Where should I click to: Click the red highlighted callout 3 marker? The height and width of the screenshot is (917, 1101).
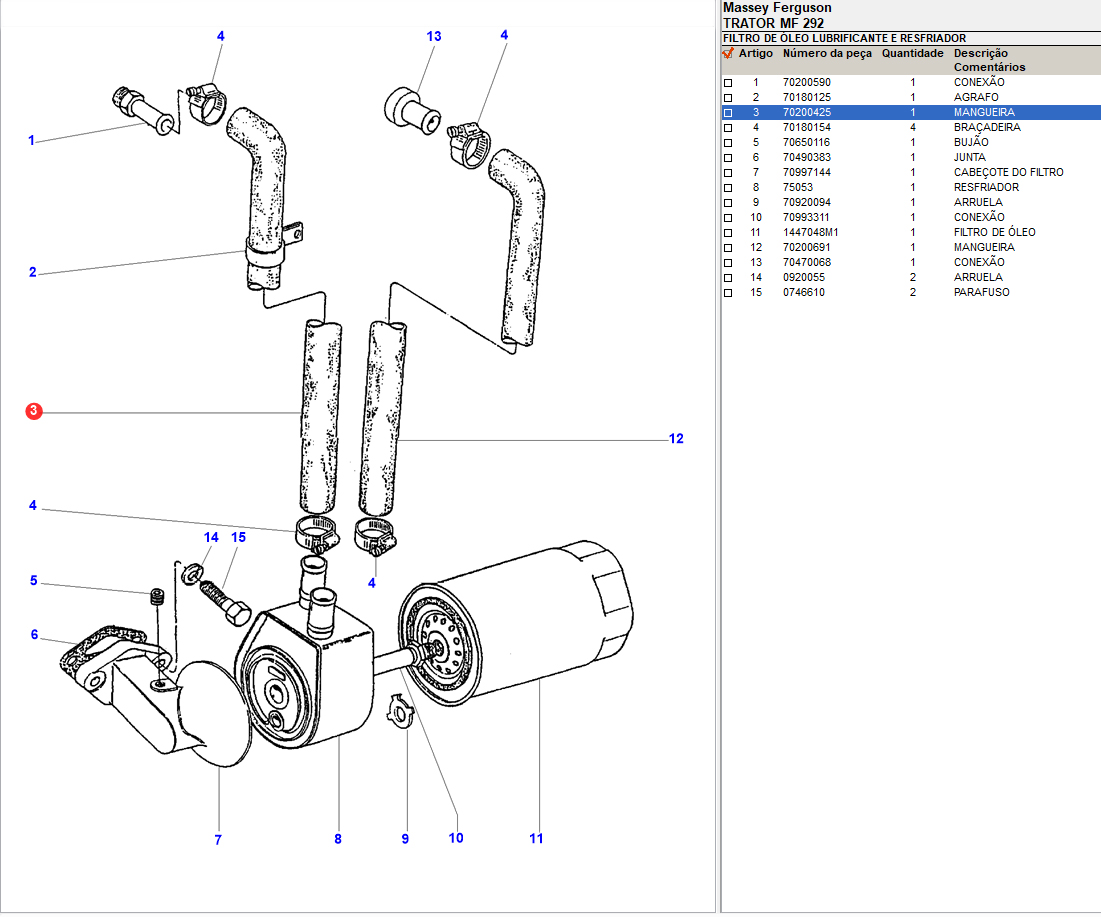[34, 412]
